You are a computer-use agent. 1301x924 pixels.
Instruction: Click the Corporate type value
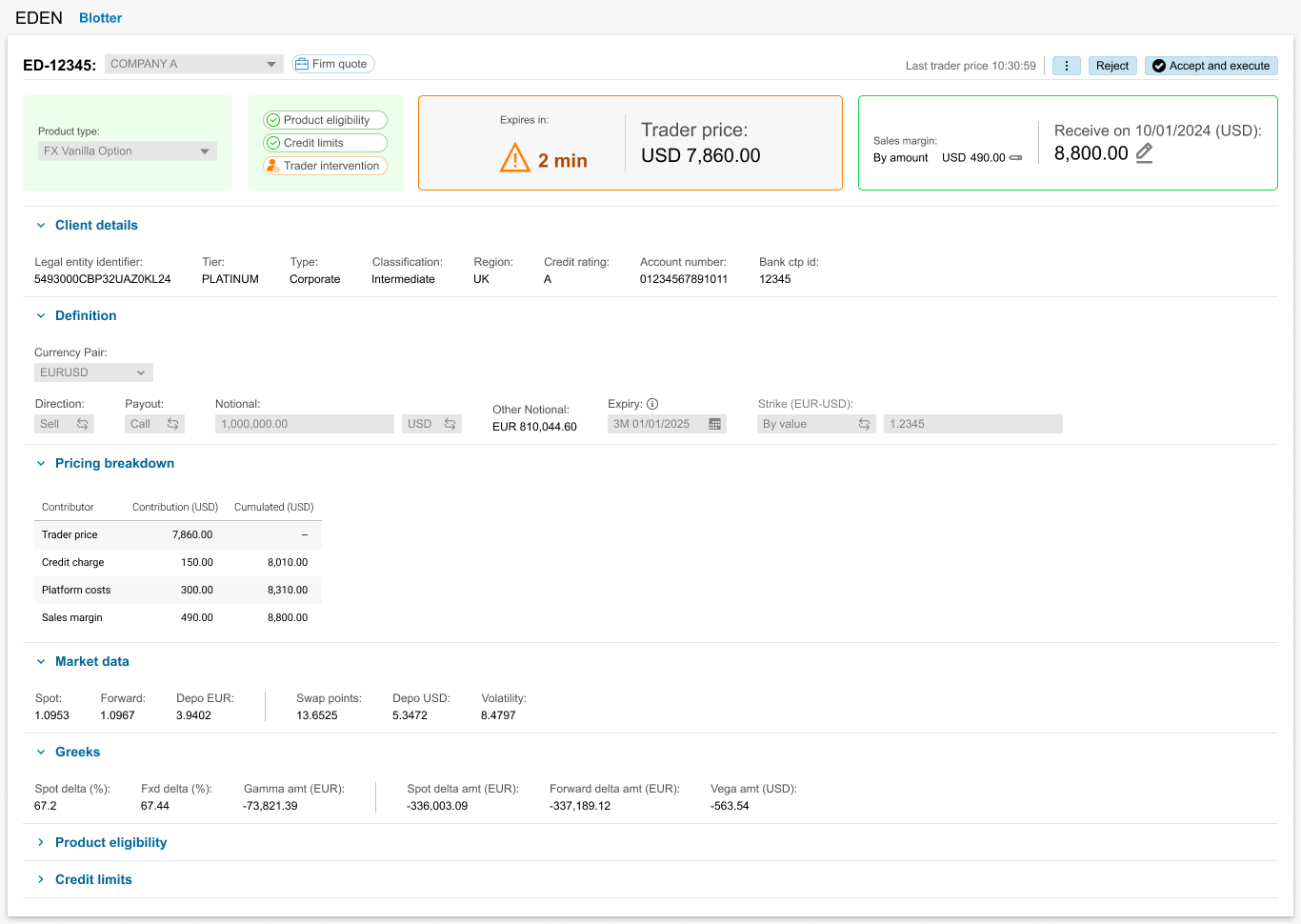pyautogui.click(x=315, y=279)
